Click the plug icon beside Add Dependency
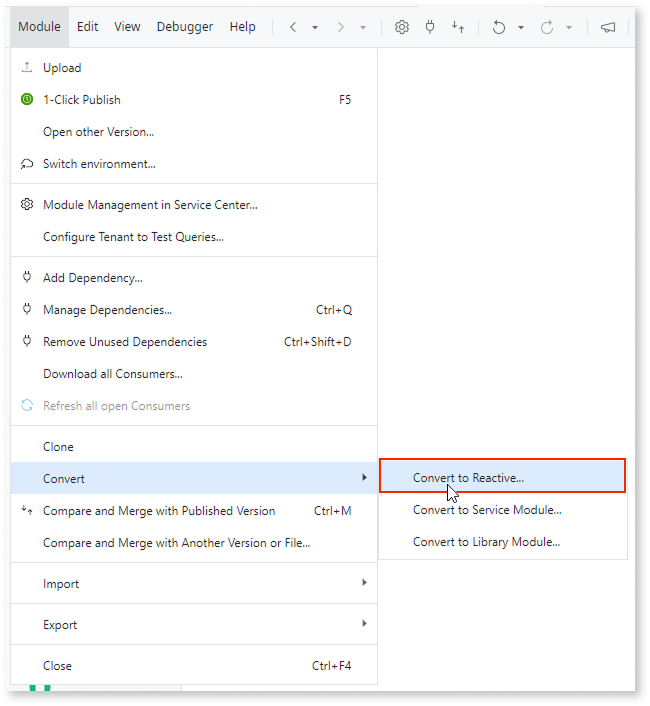The height and width of the screenshot is (706, 650). 27,277
